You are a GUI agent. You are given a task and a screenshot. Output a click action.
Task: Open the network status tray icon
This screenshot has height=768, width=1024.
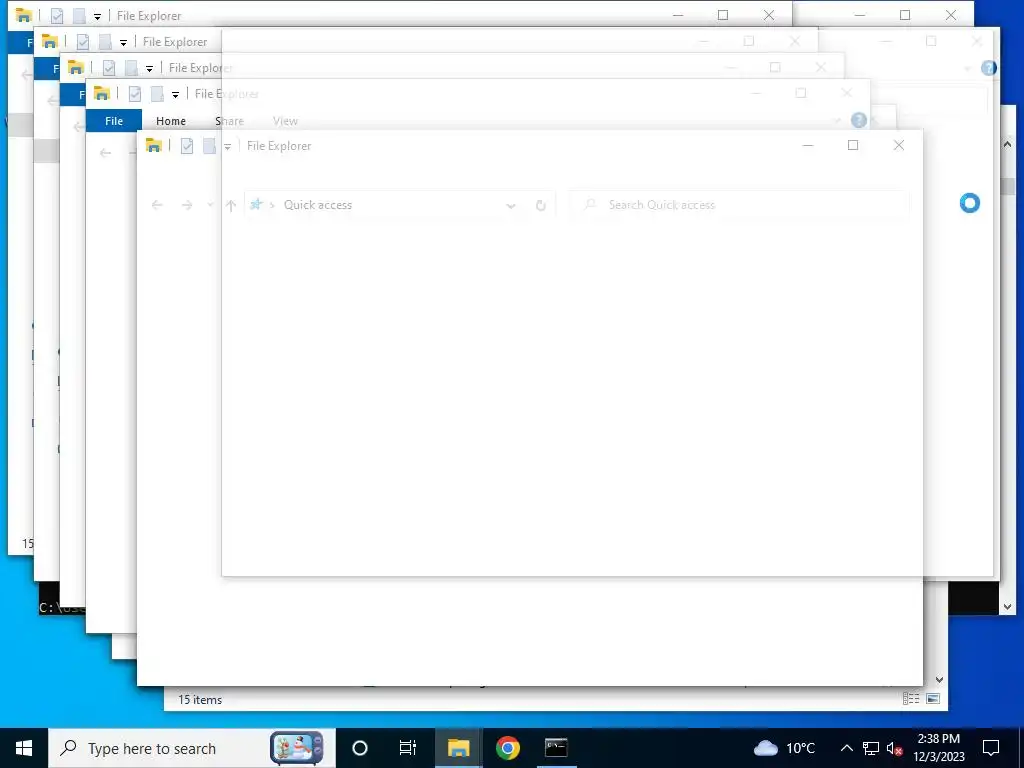871,748
